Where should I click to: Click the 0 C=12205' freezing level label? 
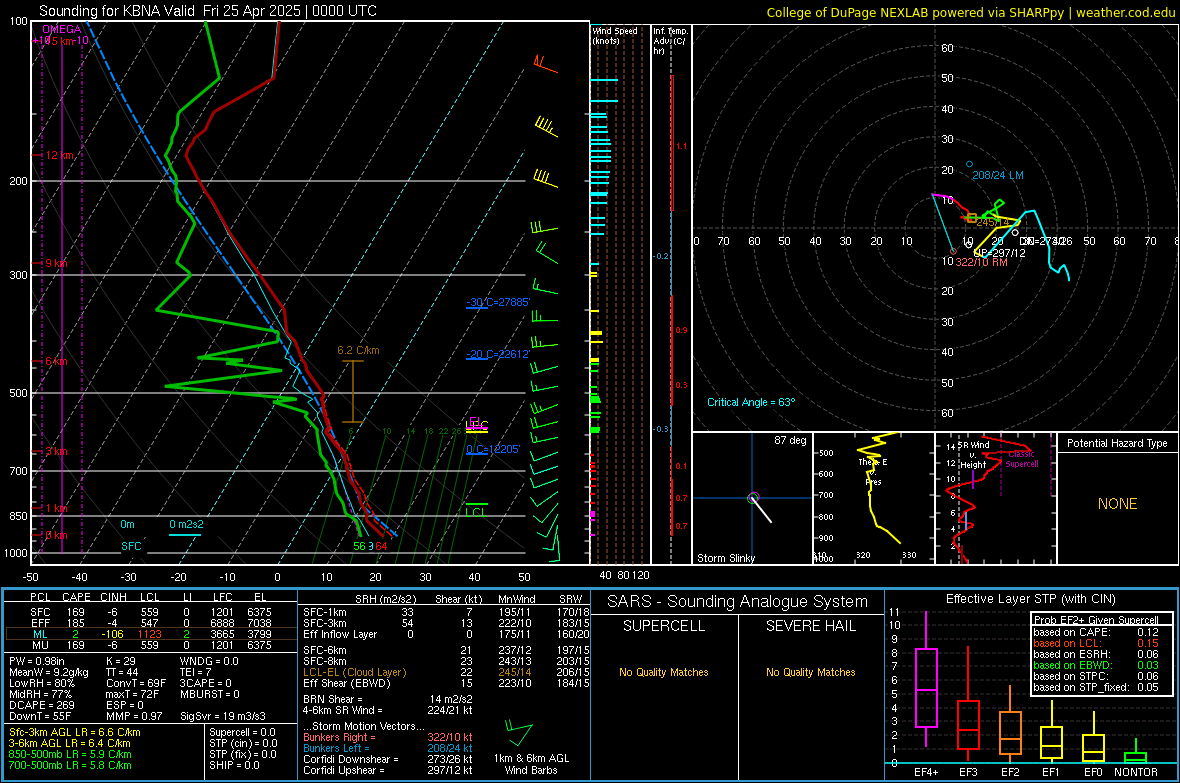493,449
